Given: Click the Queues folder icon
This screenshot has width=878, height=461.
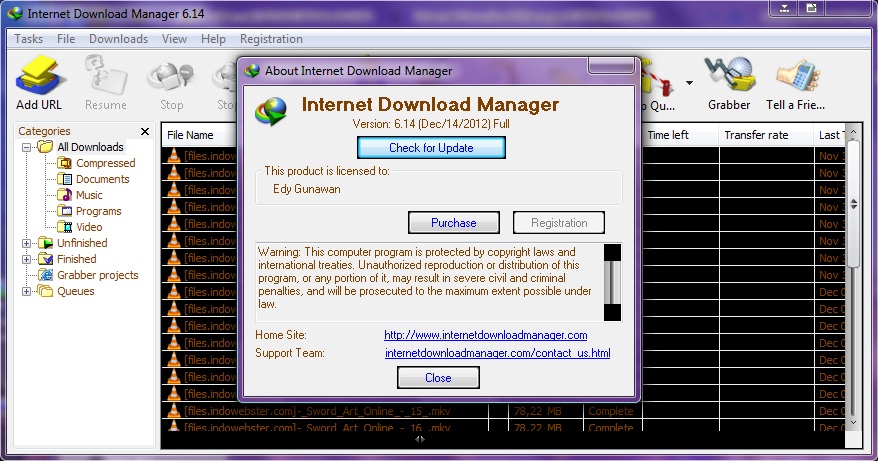Looking at the screenshot, I should point(45,291).
